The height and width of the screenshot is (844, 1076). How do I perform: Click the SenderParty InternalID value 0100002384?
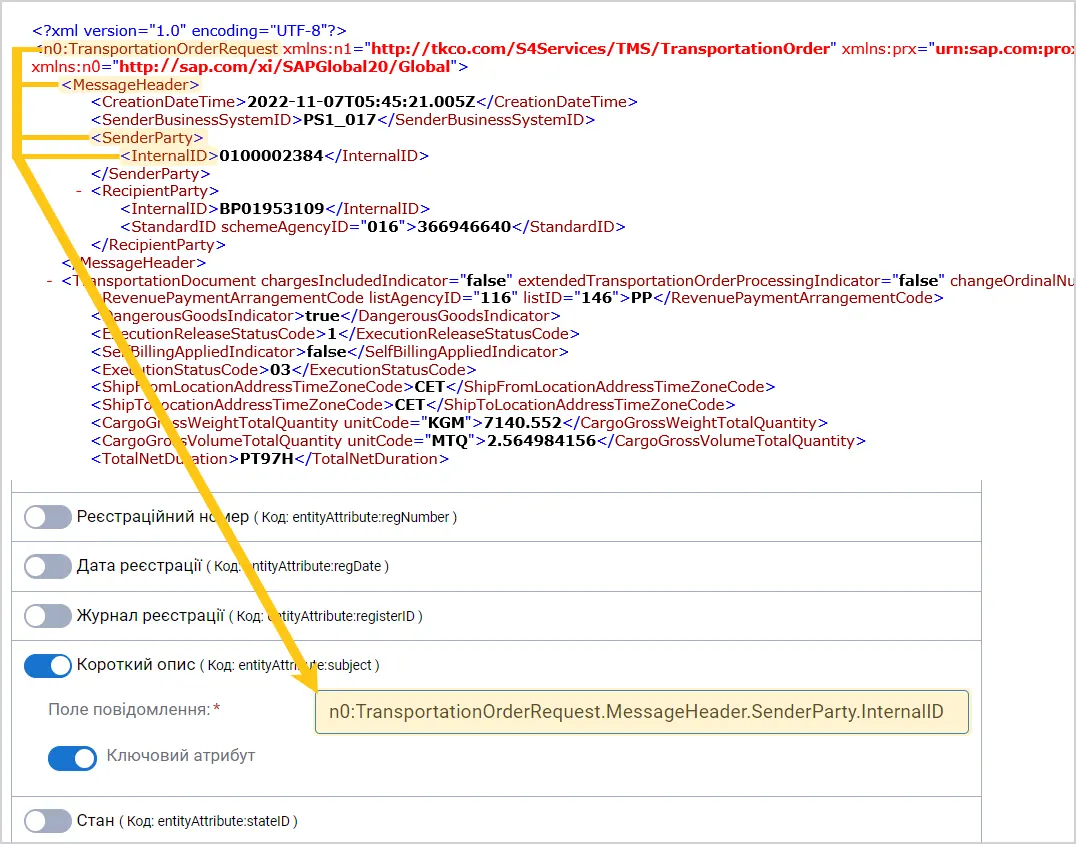tap(271, 156)
